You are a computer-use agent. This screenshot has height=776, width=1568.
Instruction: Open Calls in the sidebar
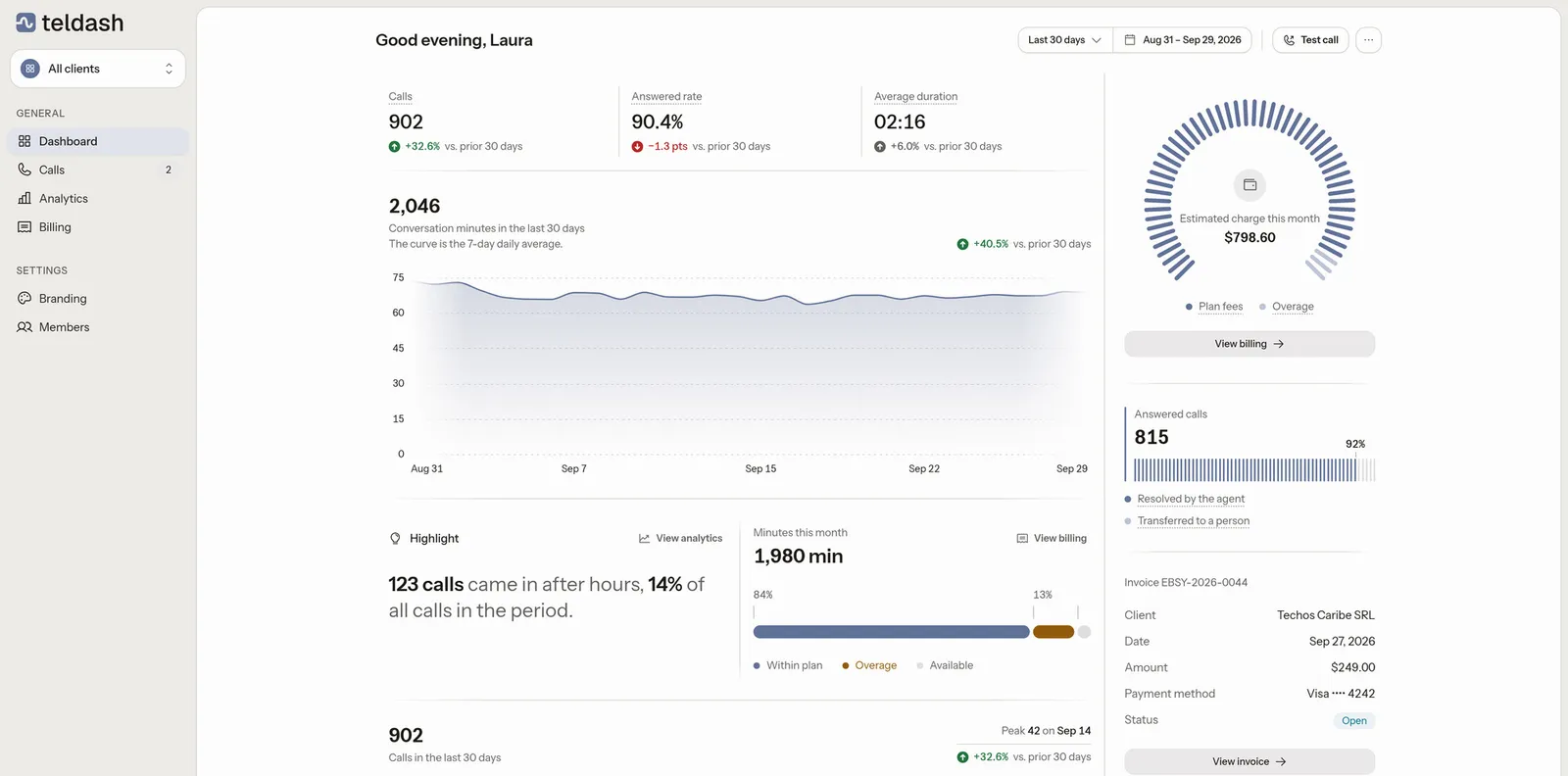pos(98,170)
